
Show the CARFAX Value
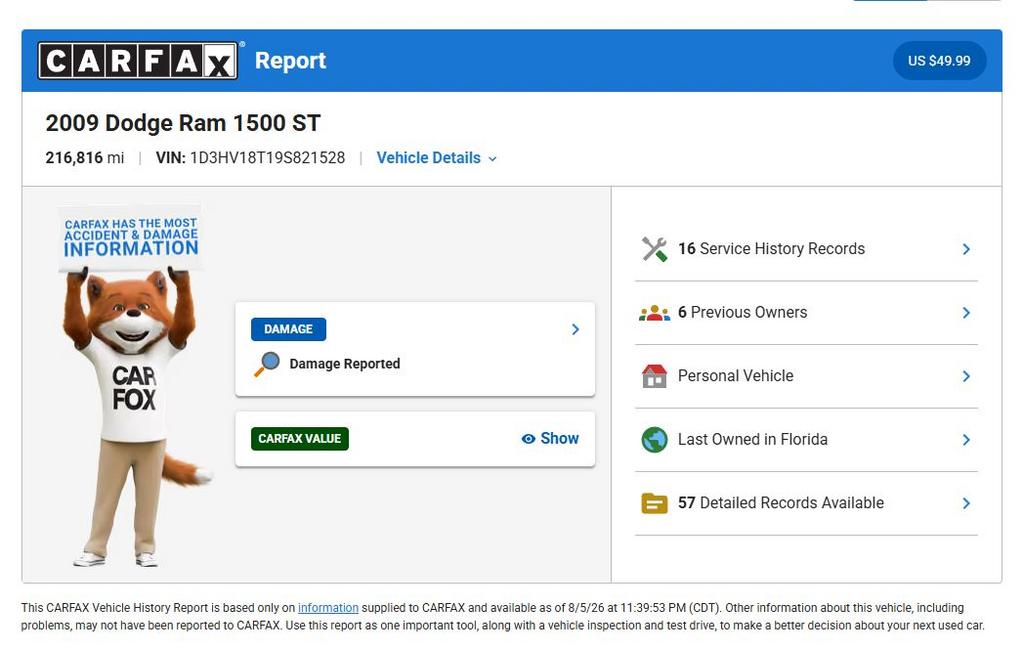pos(551,438)
